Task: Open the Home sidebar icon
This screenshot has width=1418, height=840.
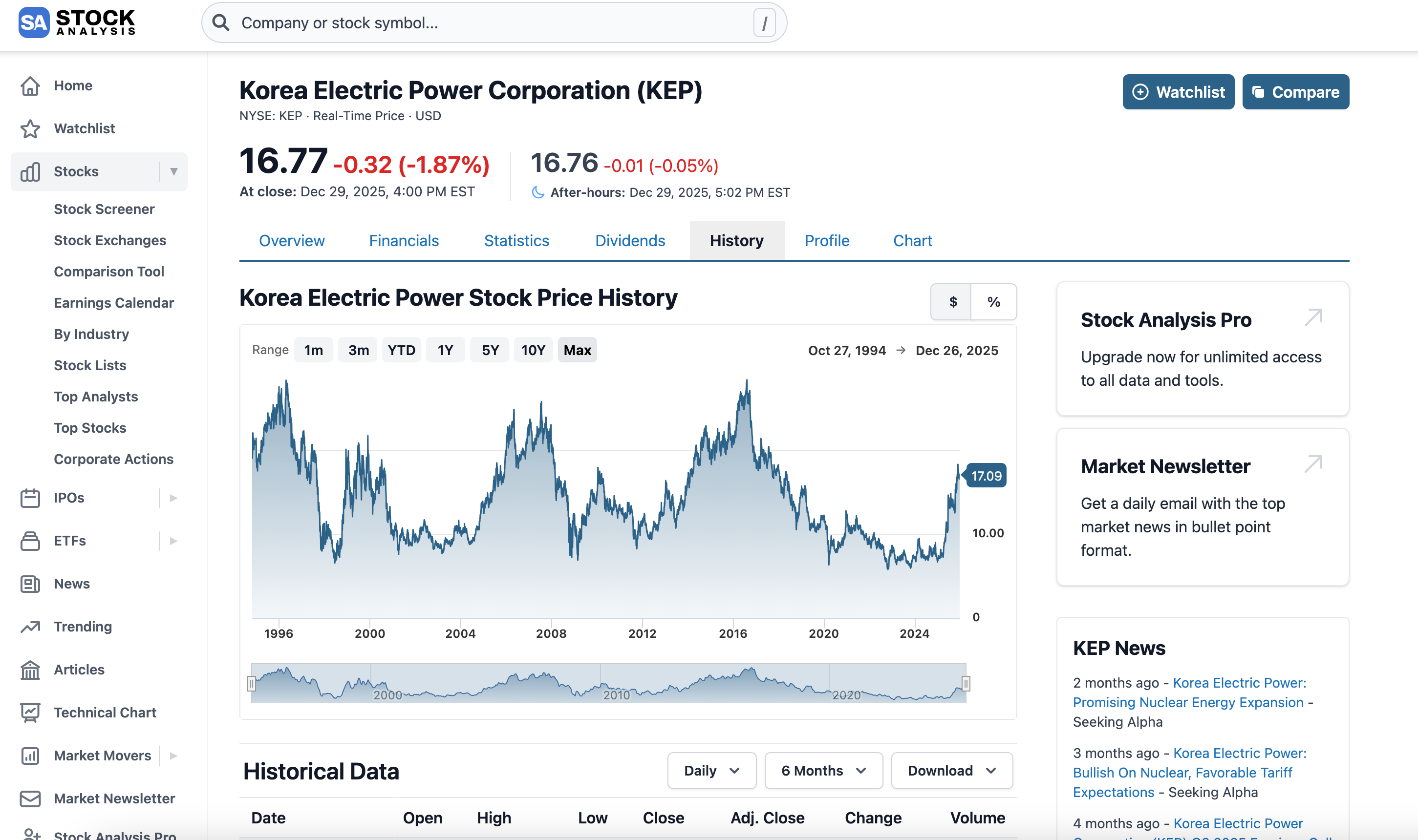Action: point(30,85)
